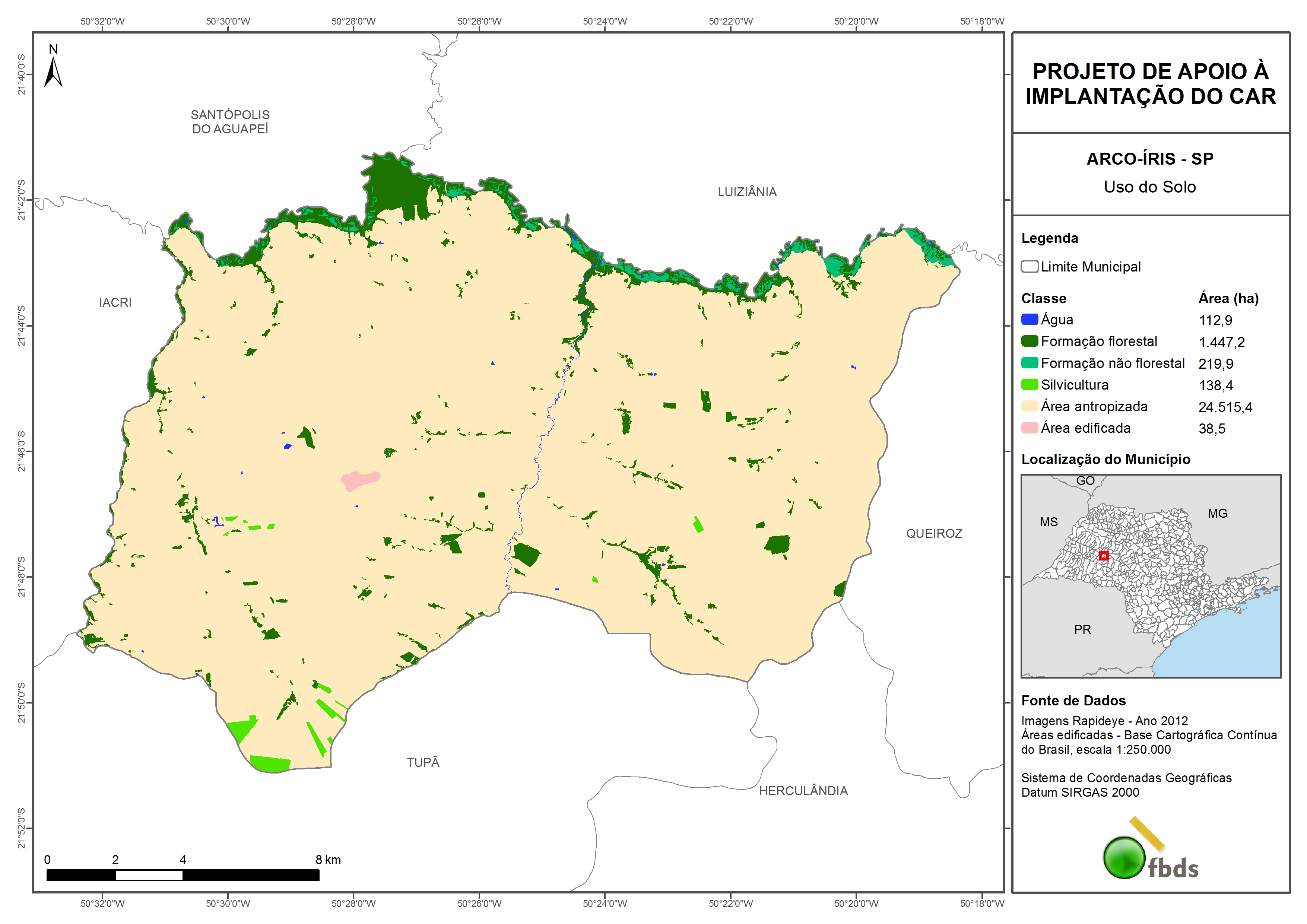Click the Área edificada pink swatch
Screen dimensions: 1307x924
click(1029, 428)
